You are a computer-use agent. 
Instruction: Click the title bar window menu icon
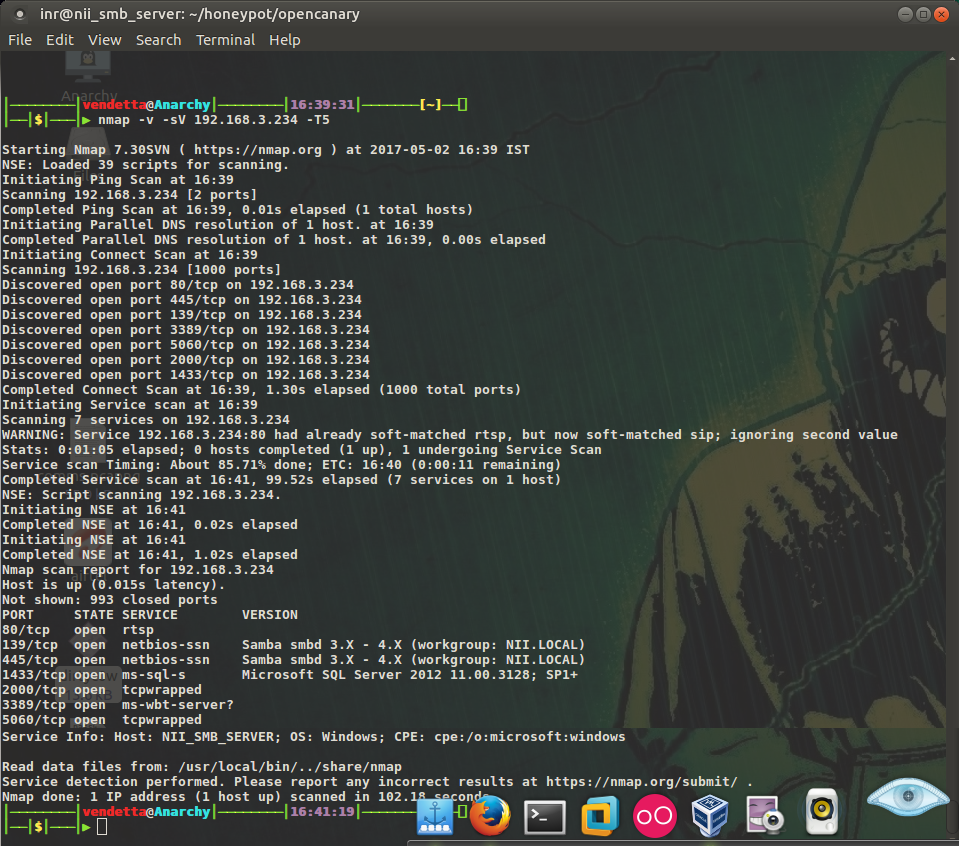(x=20, y=13)
